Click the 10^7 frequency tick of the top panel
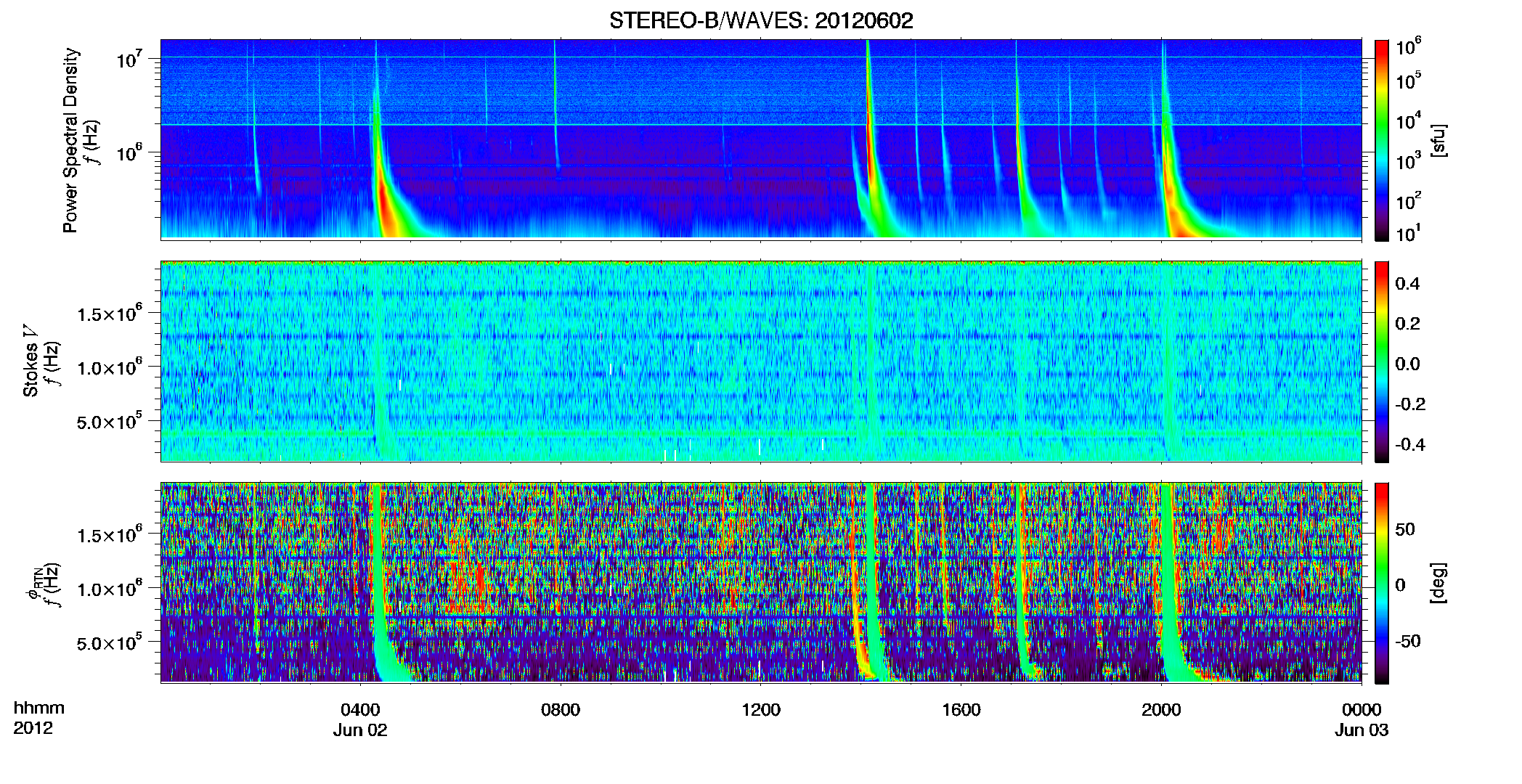 click(x=130, y=58)
